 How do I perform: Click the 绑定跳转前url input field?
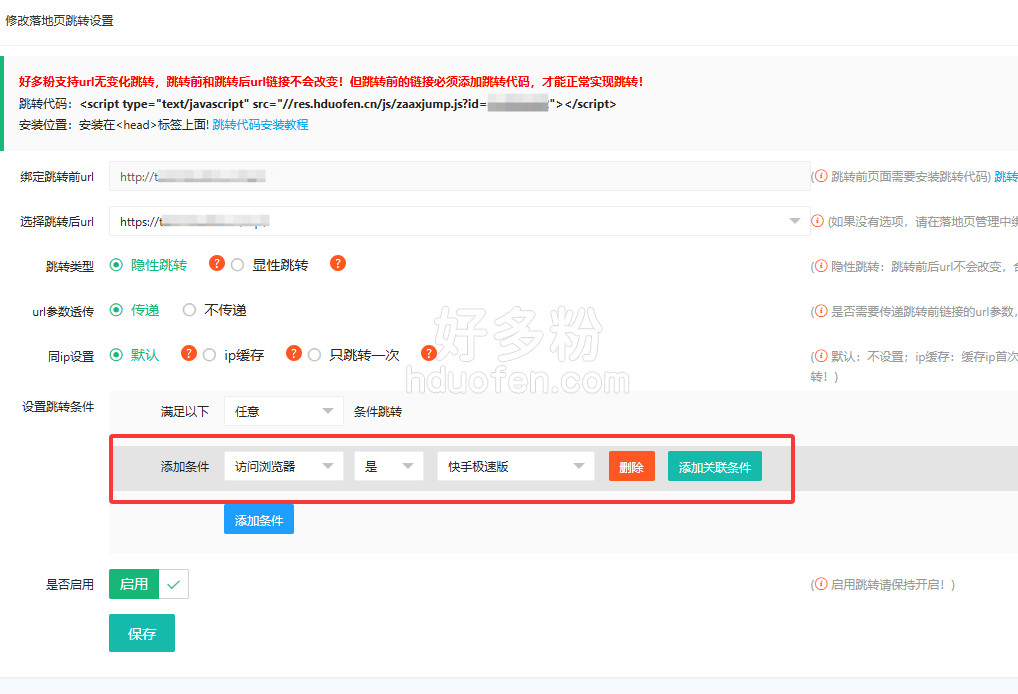tap(460, 176)
